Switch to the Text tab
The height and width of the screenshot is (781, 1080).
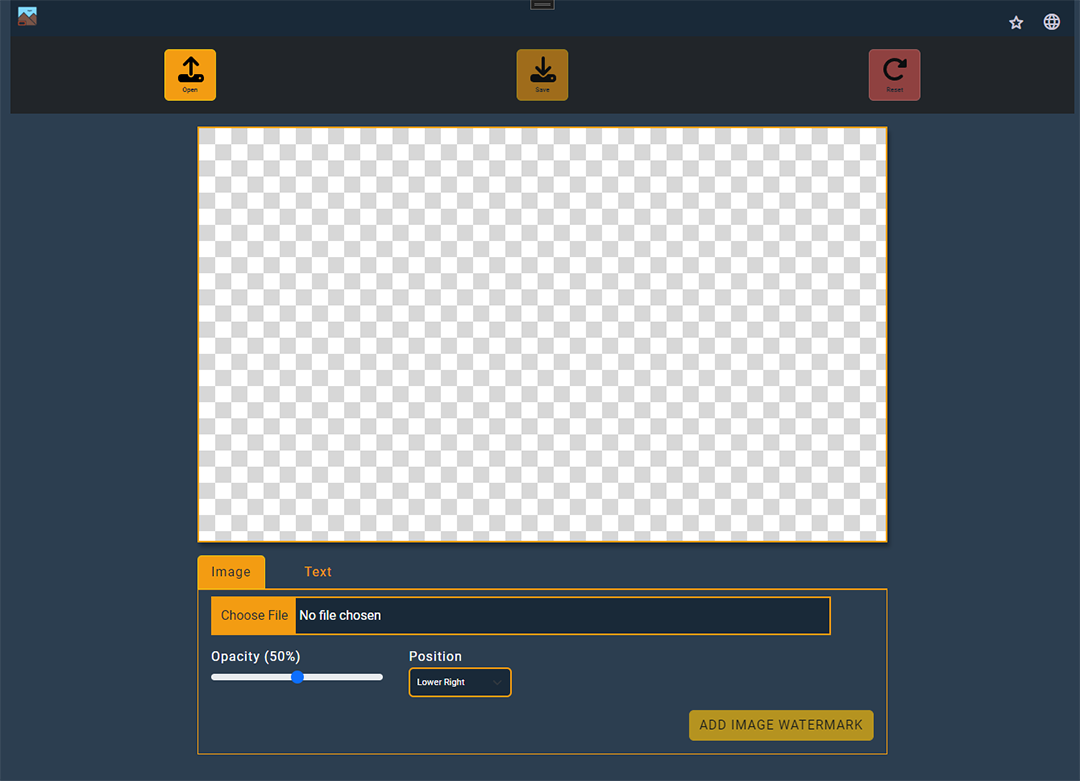[318, 572]
